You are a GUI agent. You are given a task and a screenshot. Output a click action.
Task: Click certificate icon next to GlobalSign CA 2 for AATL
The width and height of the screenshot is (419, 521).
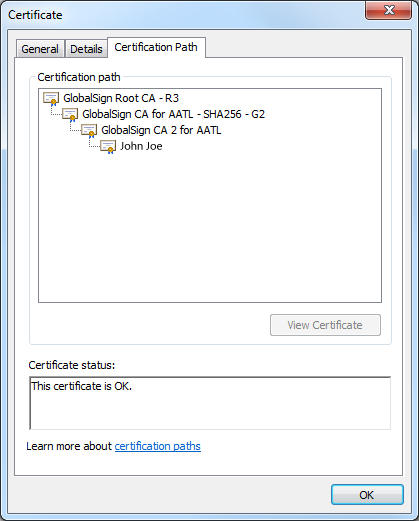89,131
